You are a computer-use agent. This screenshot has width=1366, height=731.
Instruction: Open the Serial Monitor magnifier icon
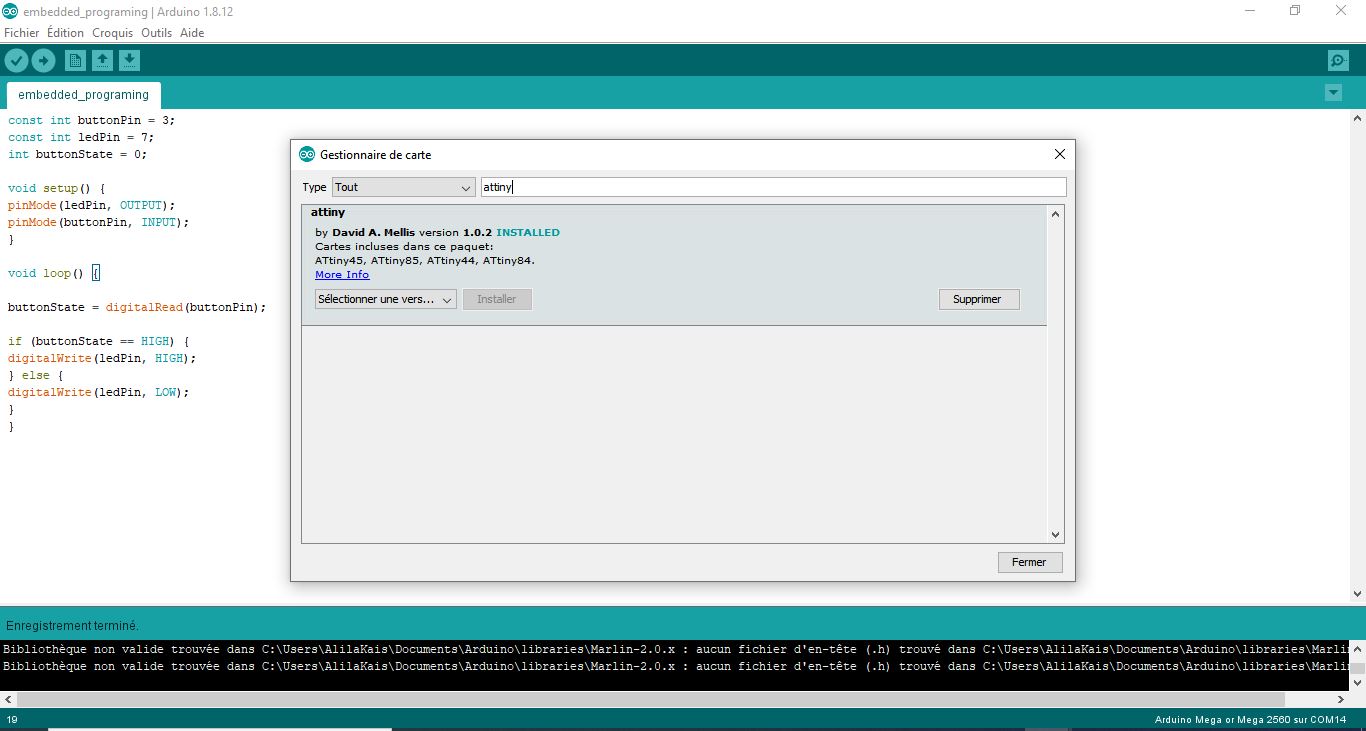coord(1338,61)
